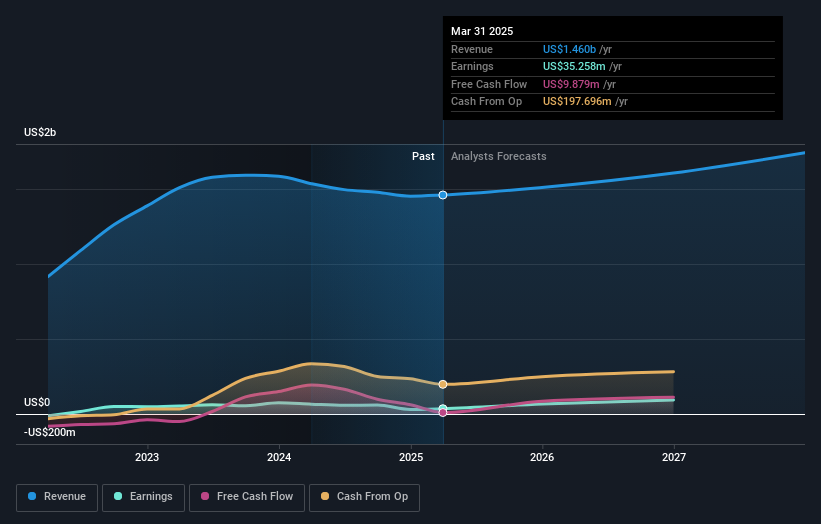Click the pink Free Cash Flow legend dot
Viewport: 821px width, 524px height.
point(205,496)
